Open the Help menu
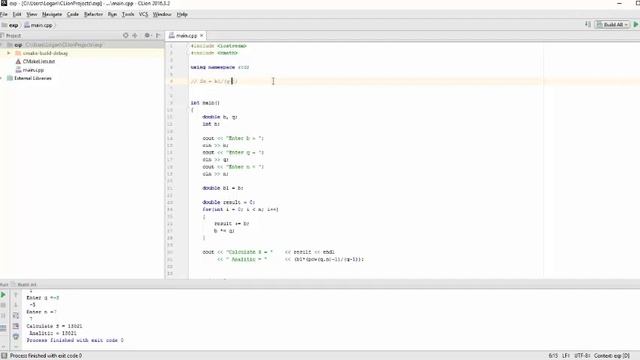 click(x=182, y=14)
